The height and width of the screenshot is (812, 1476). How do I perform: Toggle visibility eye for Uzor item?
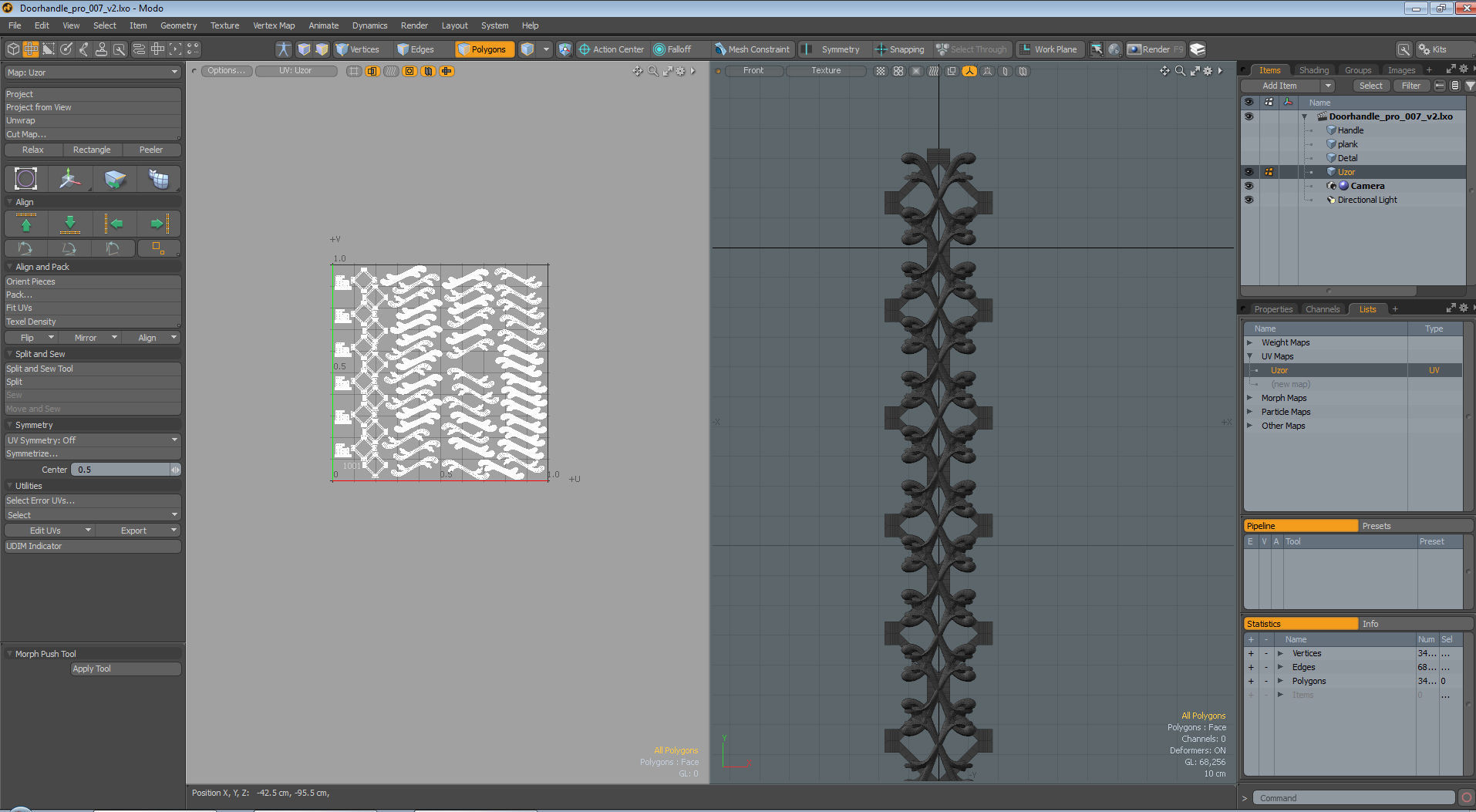1249,172
